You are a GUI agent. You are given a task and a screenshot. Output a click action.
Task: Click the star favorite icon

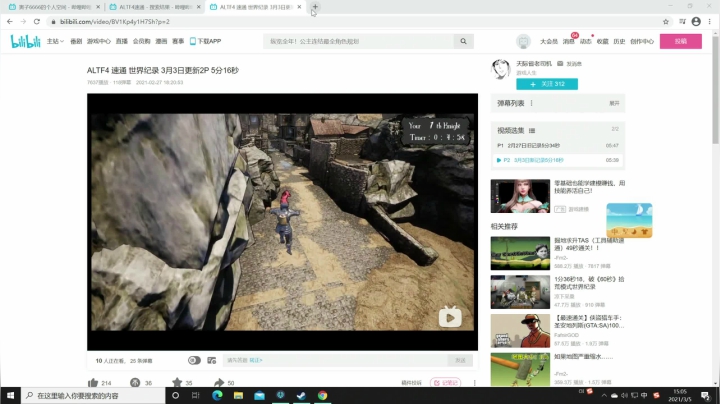pyautogui.click(x=177, y=382)
